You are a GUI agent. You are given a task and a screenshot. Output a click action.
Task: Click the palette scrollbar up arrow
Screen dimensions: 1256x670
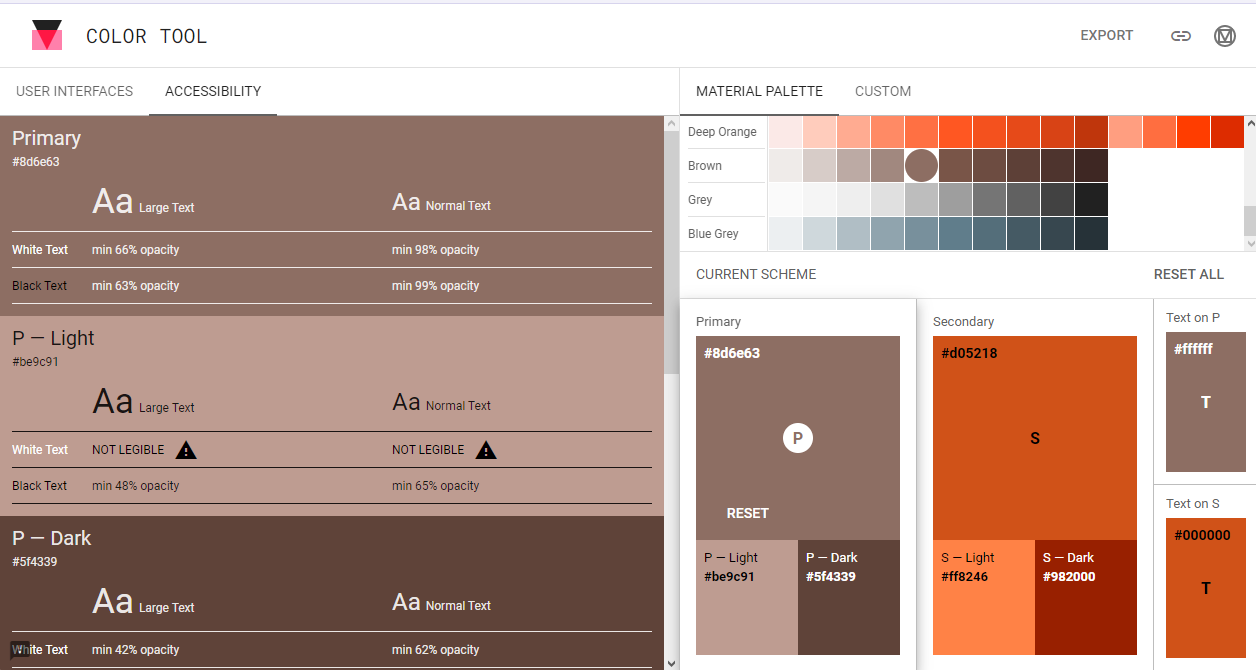click(1250, 123)
